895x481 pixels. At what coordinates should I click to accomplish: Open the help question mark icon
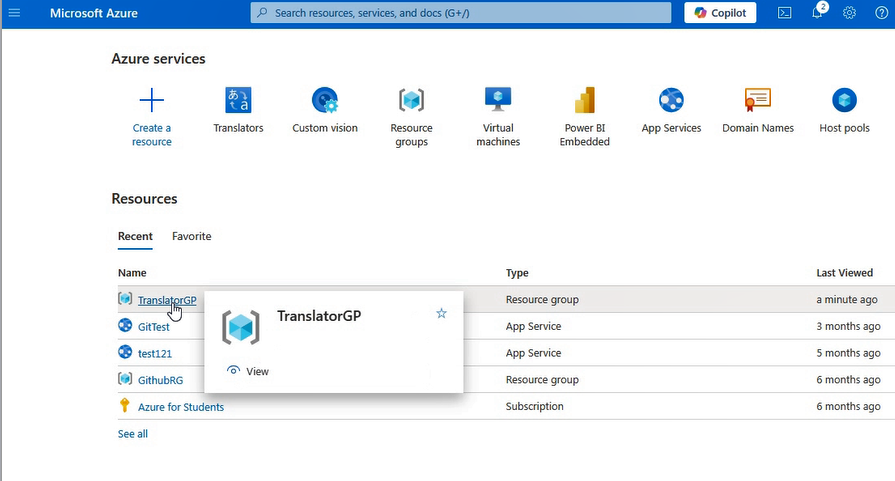[x=881, y=13]
